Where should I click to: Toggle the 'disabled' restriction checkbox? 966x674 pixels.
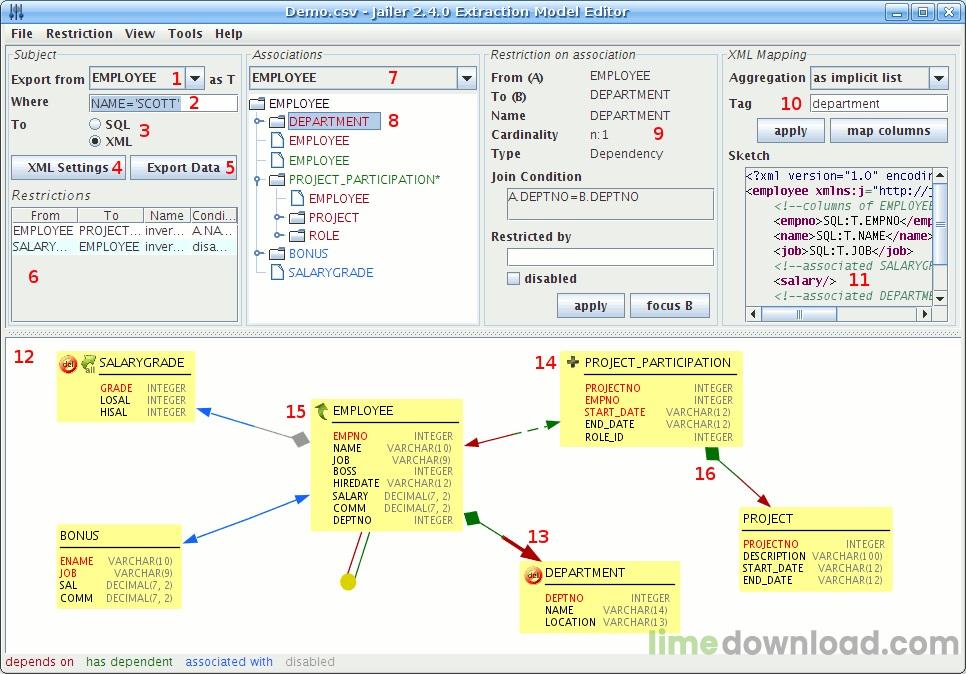click(513, 278)
